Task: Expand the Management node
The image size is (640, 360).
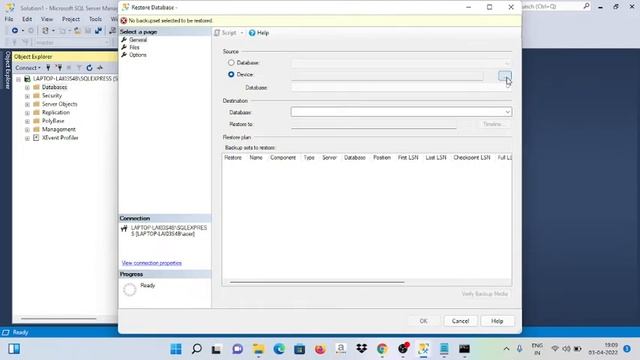Action: (x=27, y=129)
